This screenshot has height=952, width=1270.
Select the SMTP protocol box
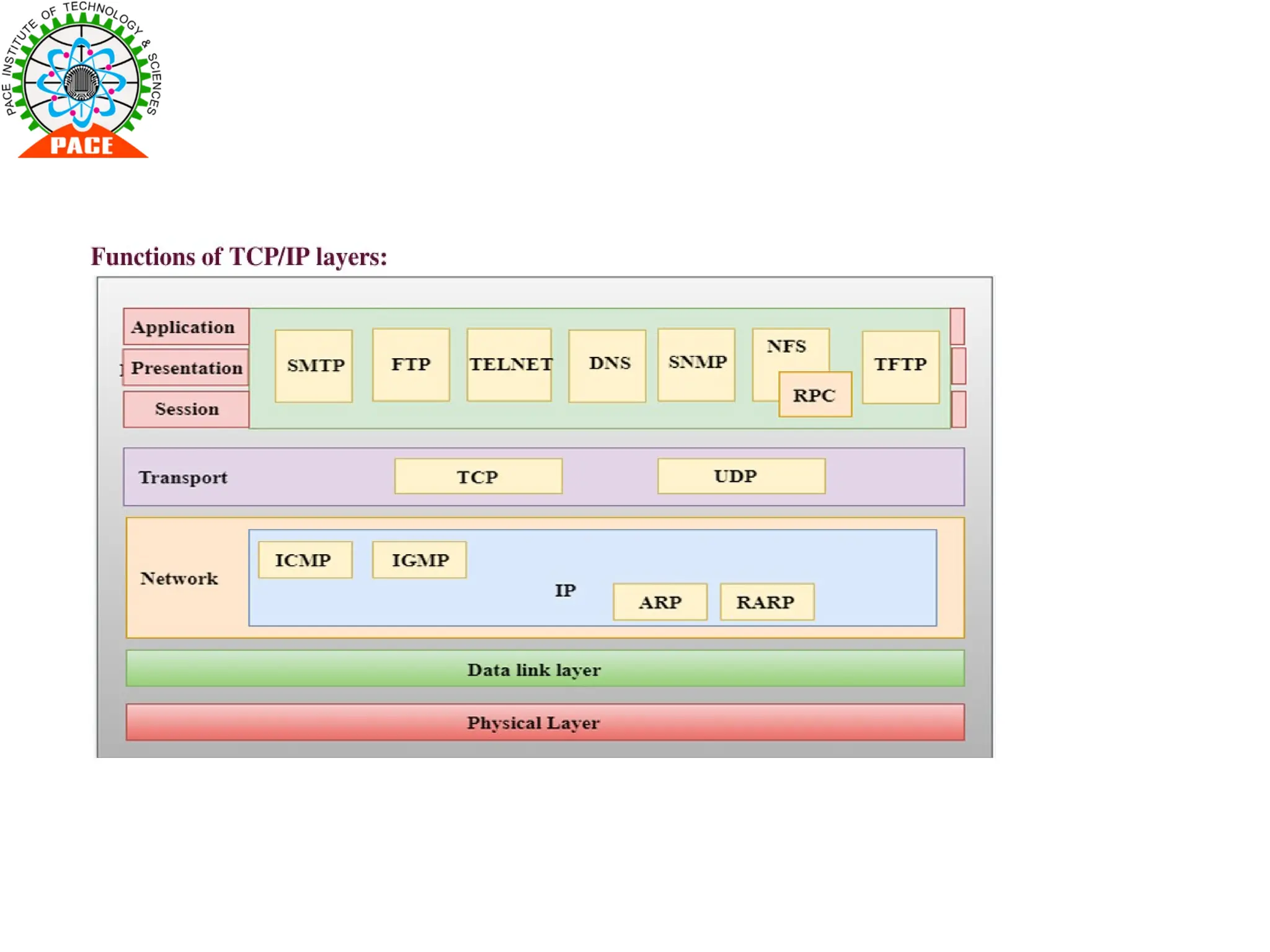click(x=314, y=366)
